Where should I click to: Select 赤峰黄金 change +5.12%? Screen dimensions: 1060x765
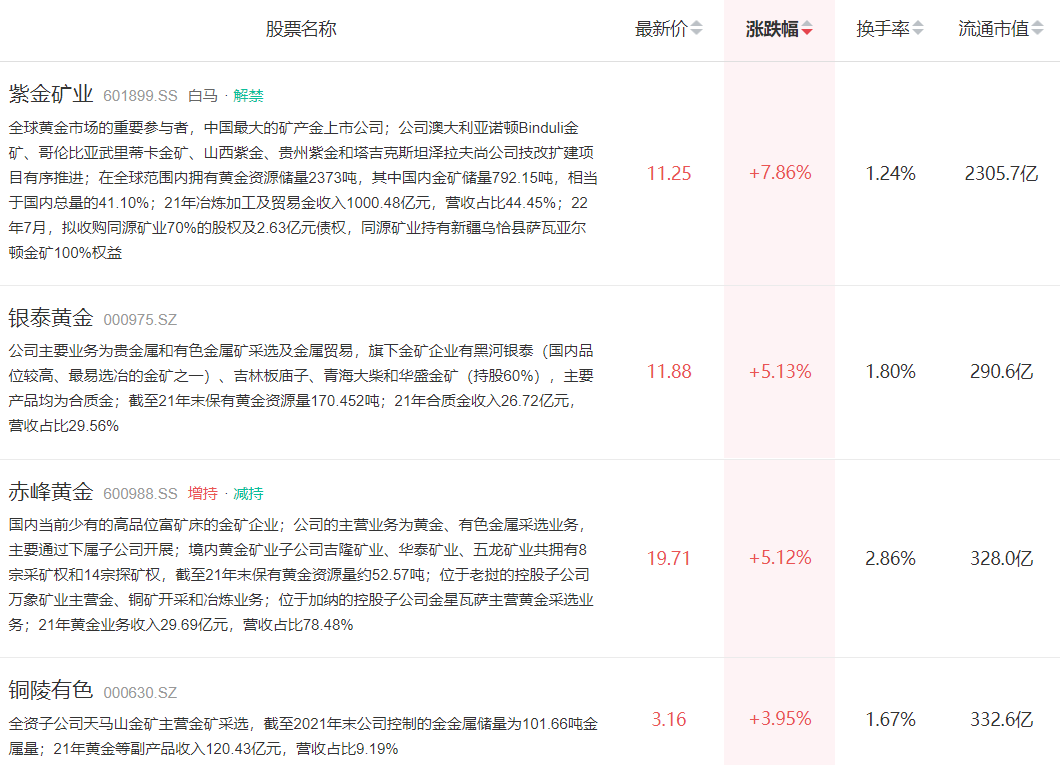click(779, 558)
